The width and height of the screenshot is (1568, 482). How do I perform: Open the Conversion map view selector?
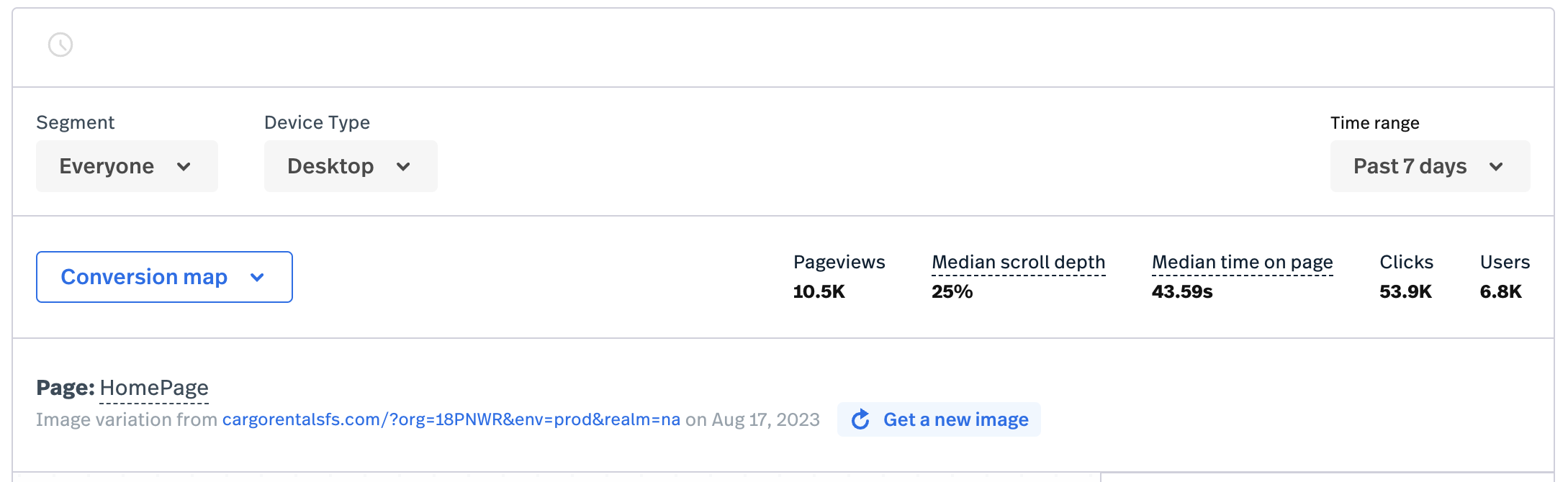pos(163,277)
